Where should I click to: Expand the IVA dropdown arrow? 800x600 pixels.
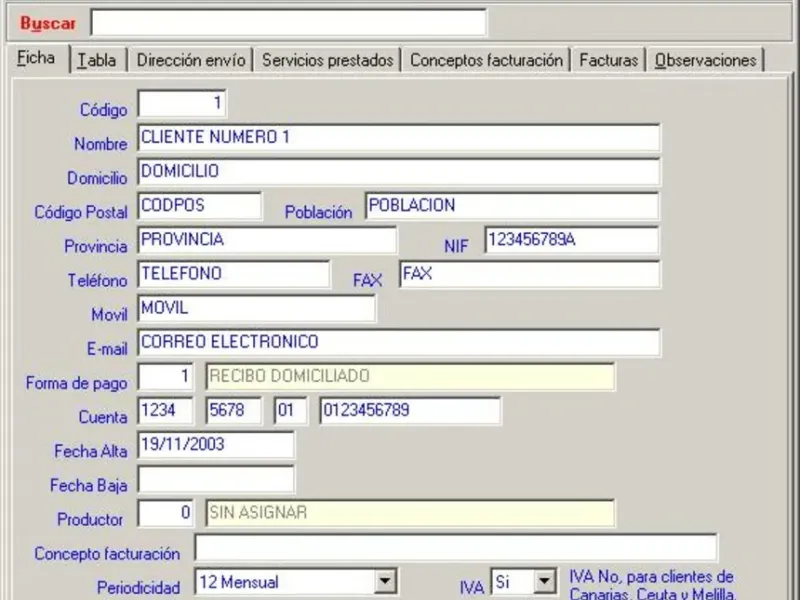pos(544,582)
